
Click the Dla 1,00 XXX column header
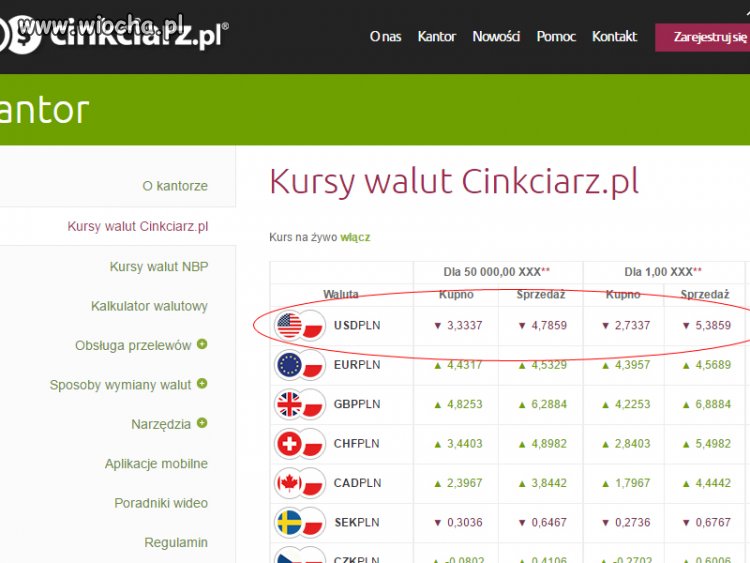663,272
